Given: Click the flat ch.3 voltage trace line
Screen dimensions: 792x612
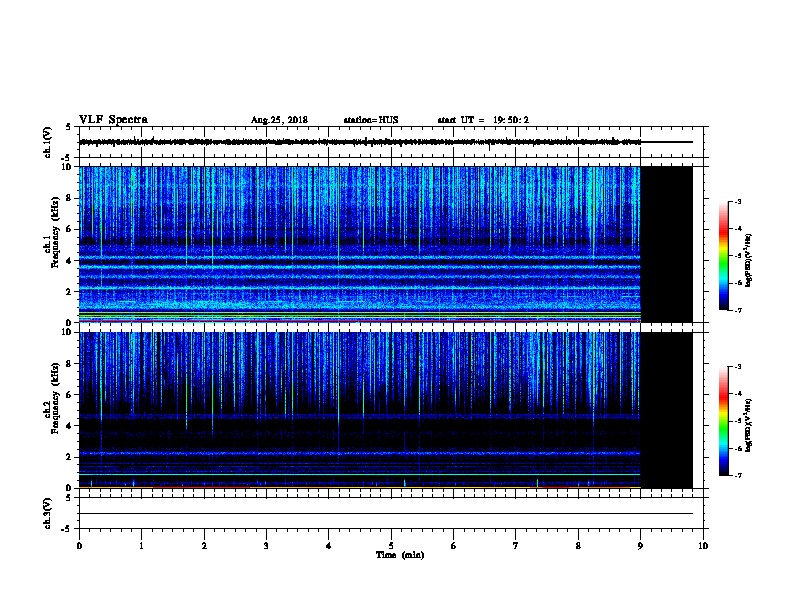Looking at the screenshot, I should click(x=386, y=514).
